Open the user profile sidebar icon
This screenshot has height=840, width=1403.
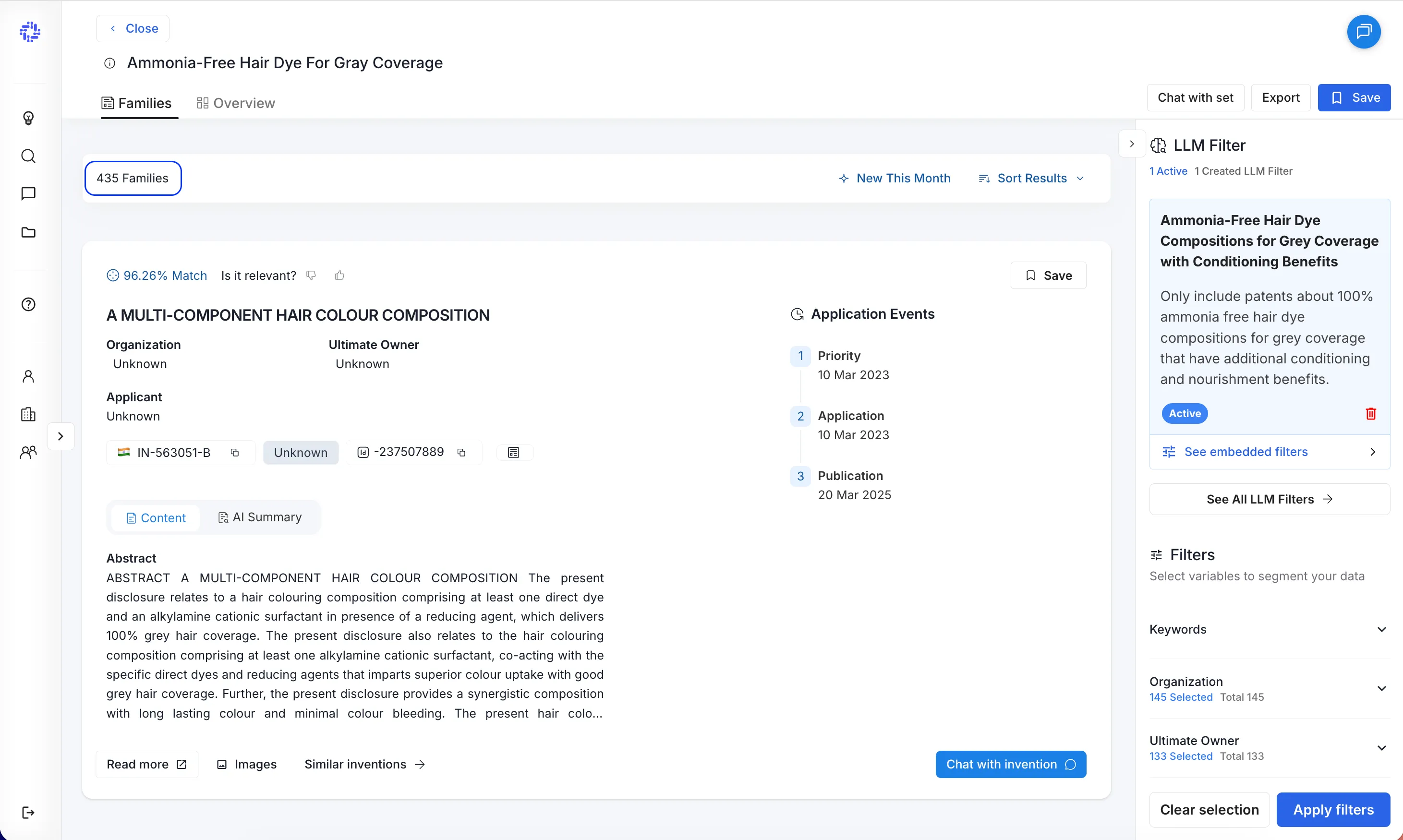pos(28,376)
